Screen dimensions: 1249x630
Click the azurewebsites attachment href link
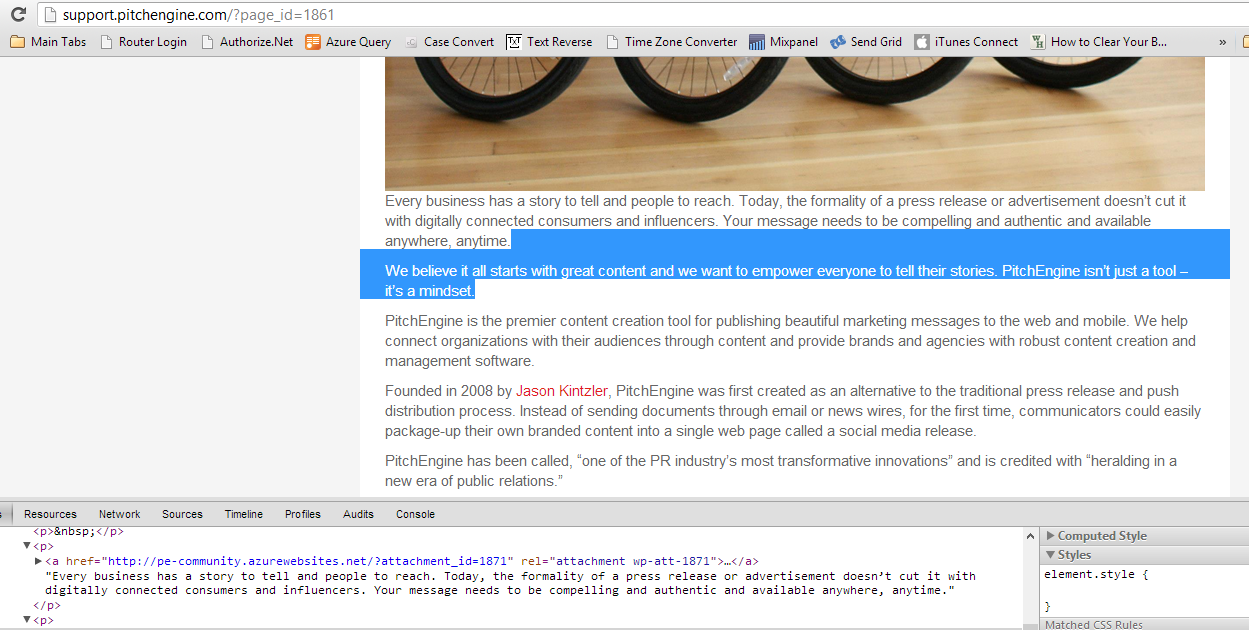click(310, 562)
